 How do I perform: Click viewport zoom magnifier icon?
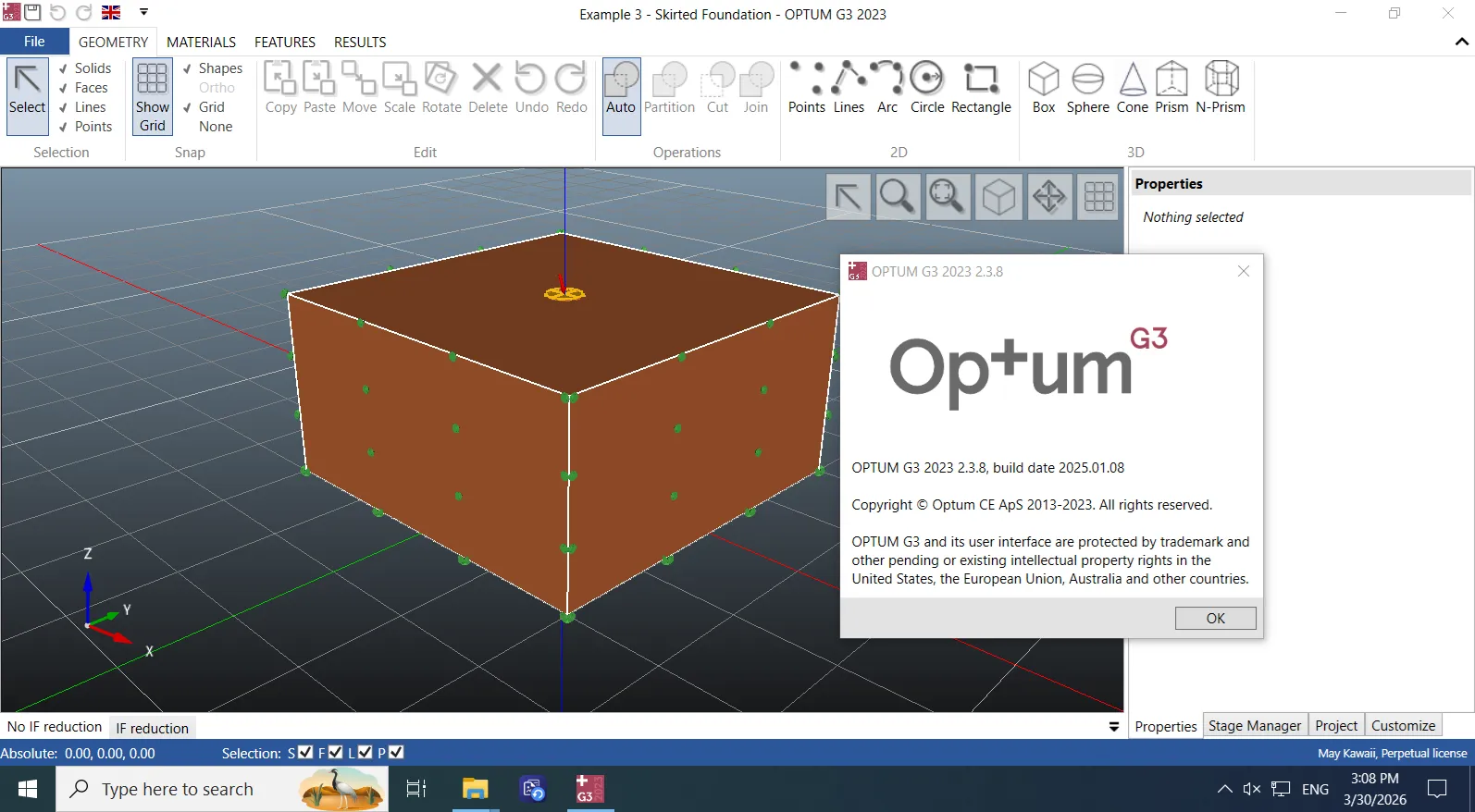click(897, 196)
